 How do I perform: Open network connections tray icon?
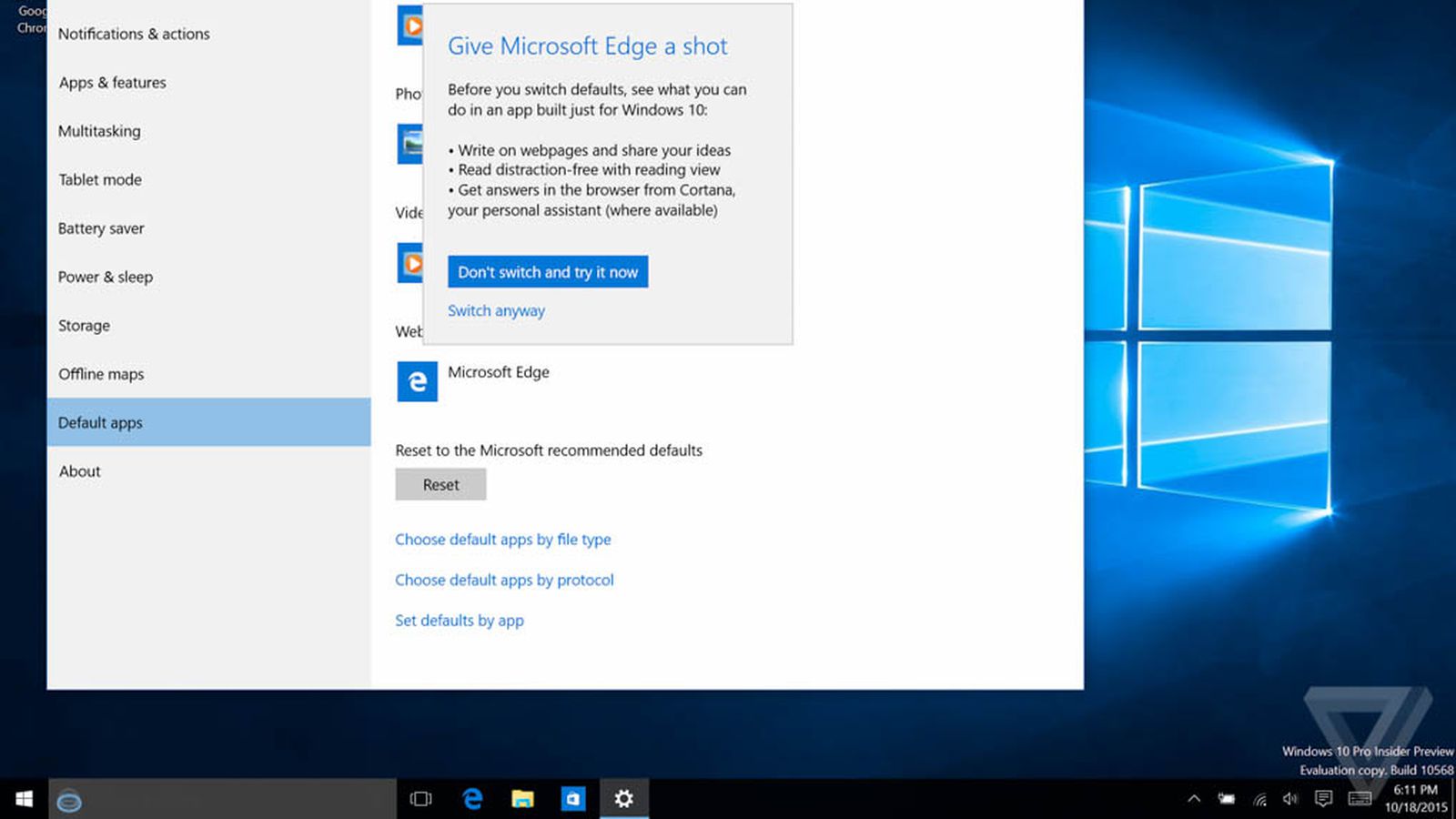[1259, 799]
